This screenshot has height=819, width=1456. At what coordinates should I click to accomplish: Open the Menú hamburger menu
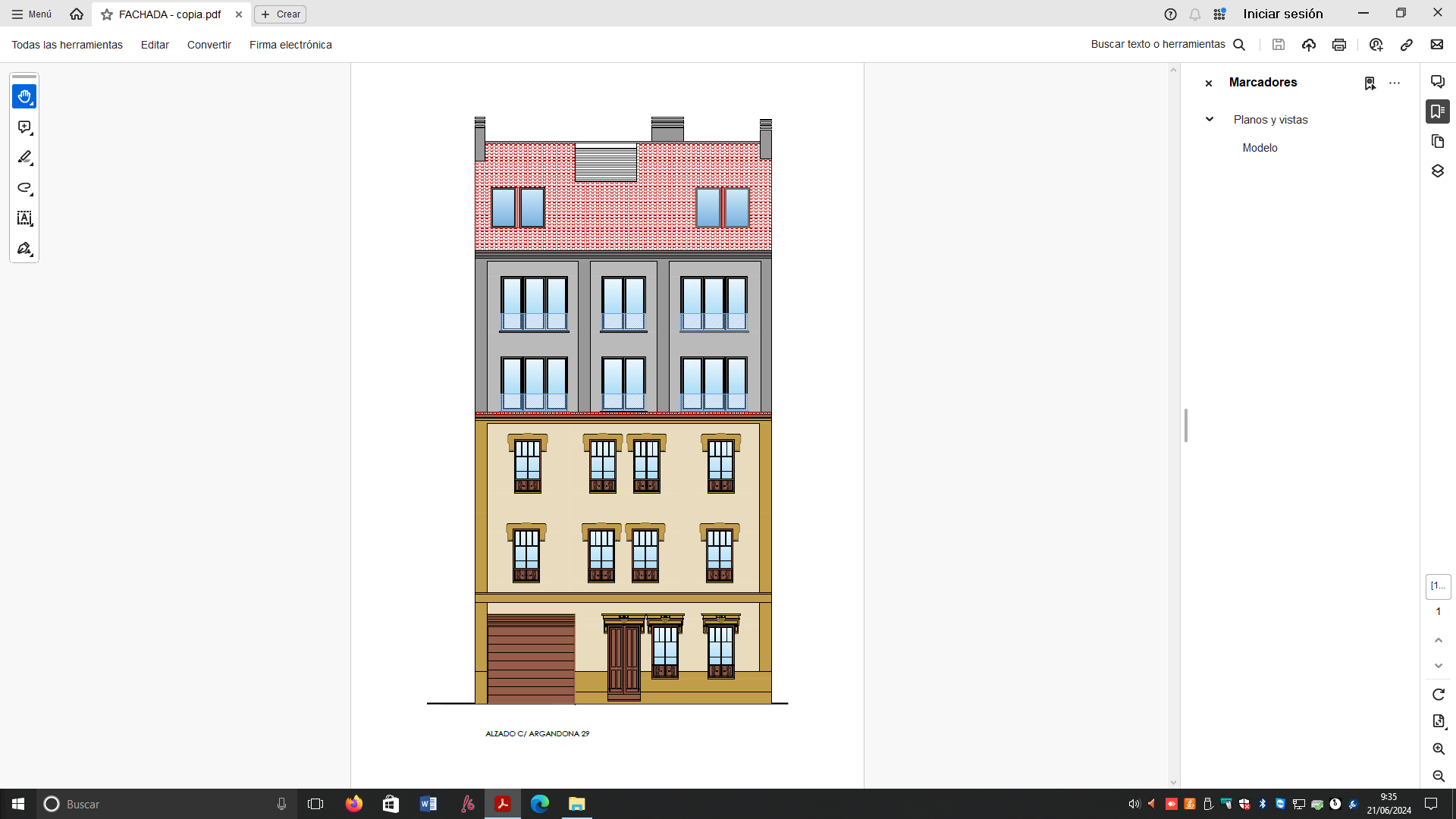32,14
